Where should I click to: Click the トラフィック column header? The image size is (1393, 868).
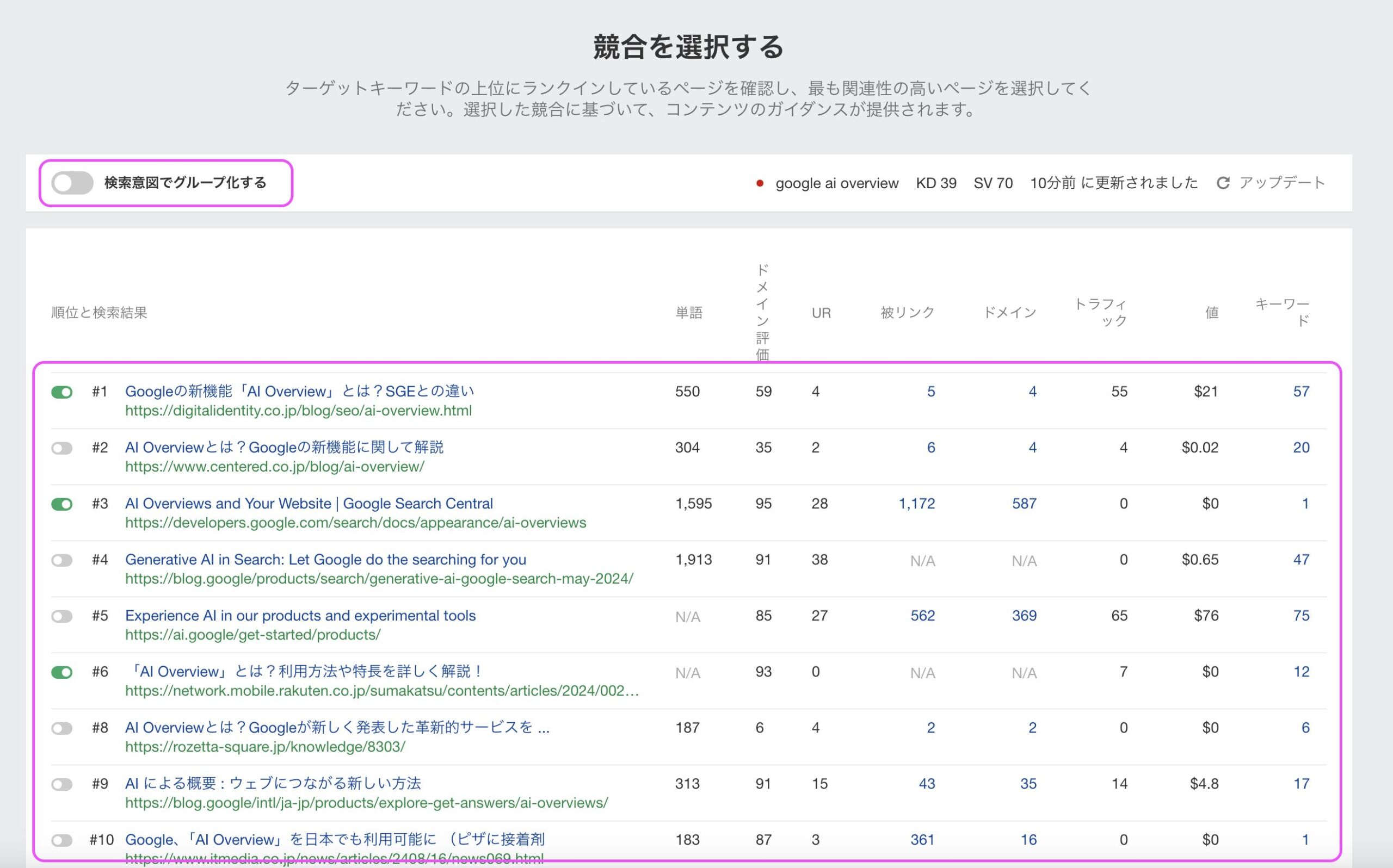[1100, 312]
